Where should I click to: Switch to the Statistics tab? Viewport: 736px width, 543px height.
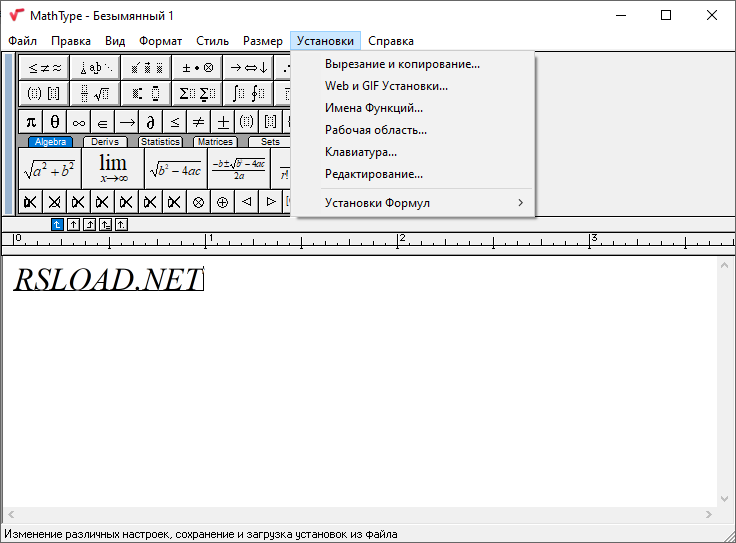pyautogui.click(x=160, y=142)
